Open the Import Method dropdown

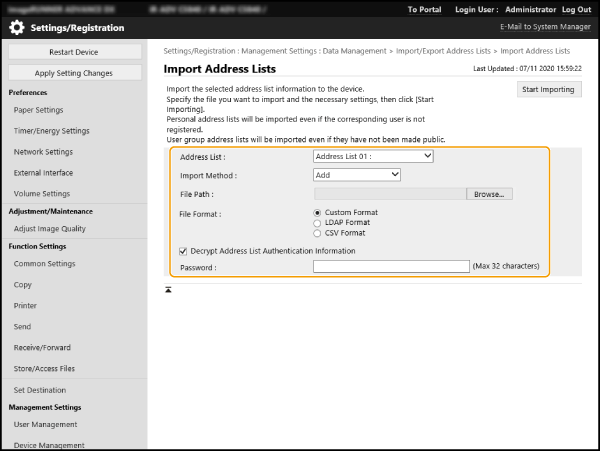coord(356,175)
